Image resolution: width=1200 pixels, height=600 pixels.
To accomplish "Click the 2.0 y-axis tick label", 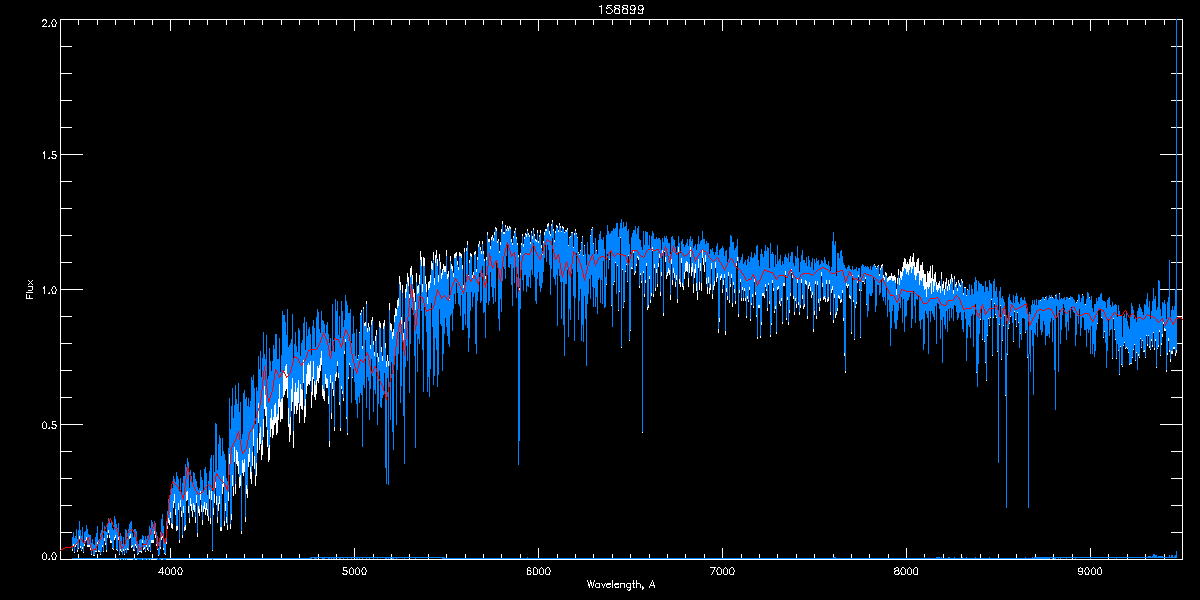I will click(49, 22).
